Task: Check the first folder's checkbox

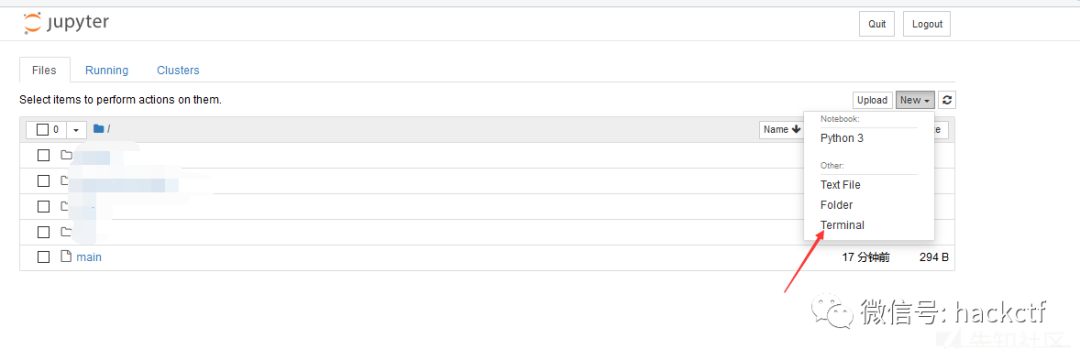Action: pos(43,155)
